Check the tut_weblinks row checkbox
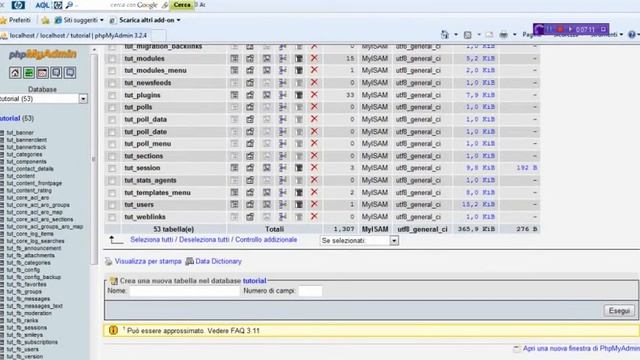 click(x=112, y=217)
